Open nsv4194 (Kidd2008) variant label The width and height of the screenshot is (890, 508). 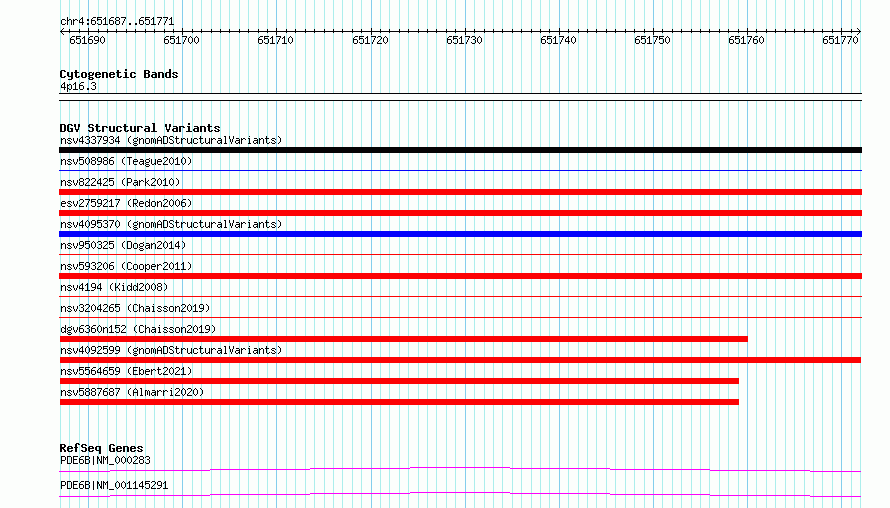point(114,287)
